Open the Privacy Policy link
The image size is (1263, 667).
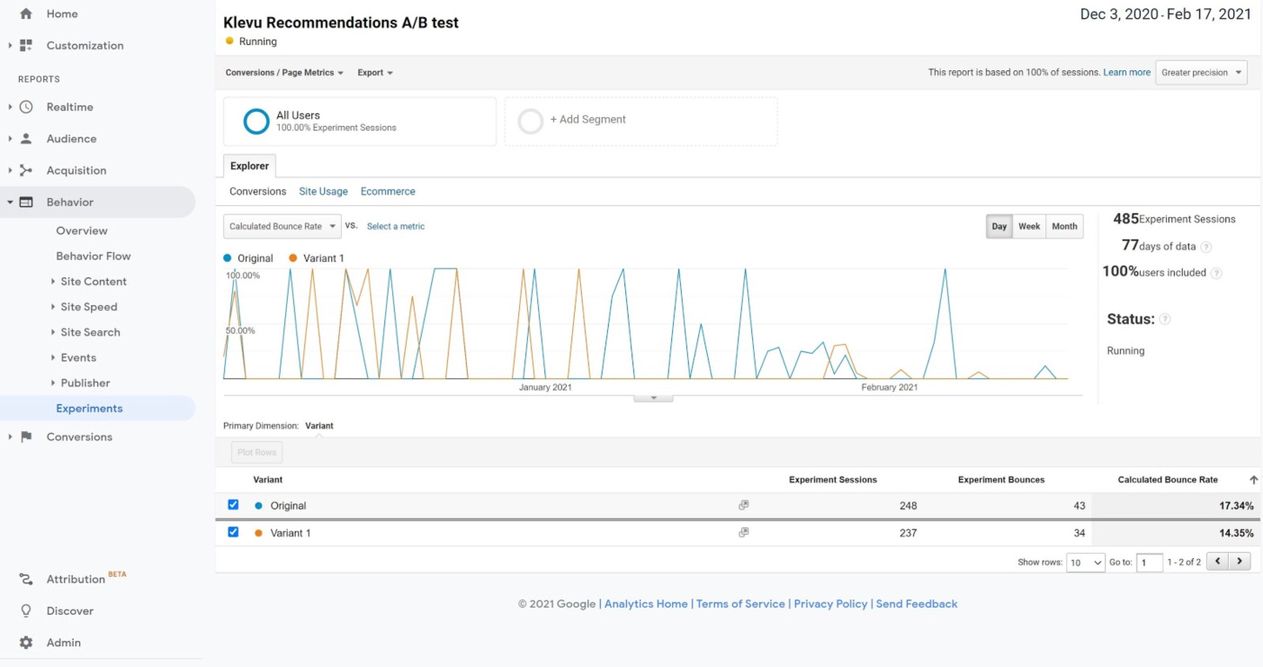(x=831, y=604)
